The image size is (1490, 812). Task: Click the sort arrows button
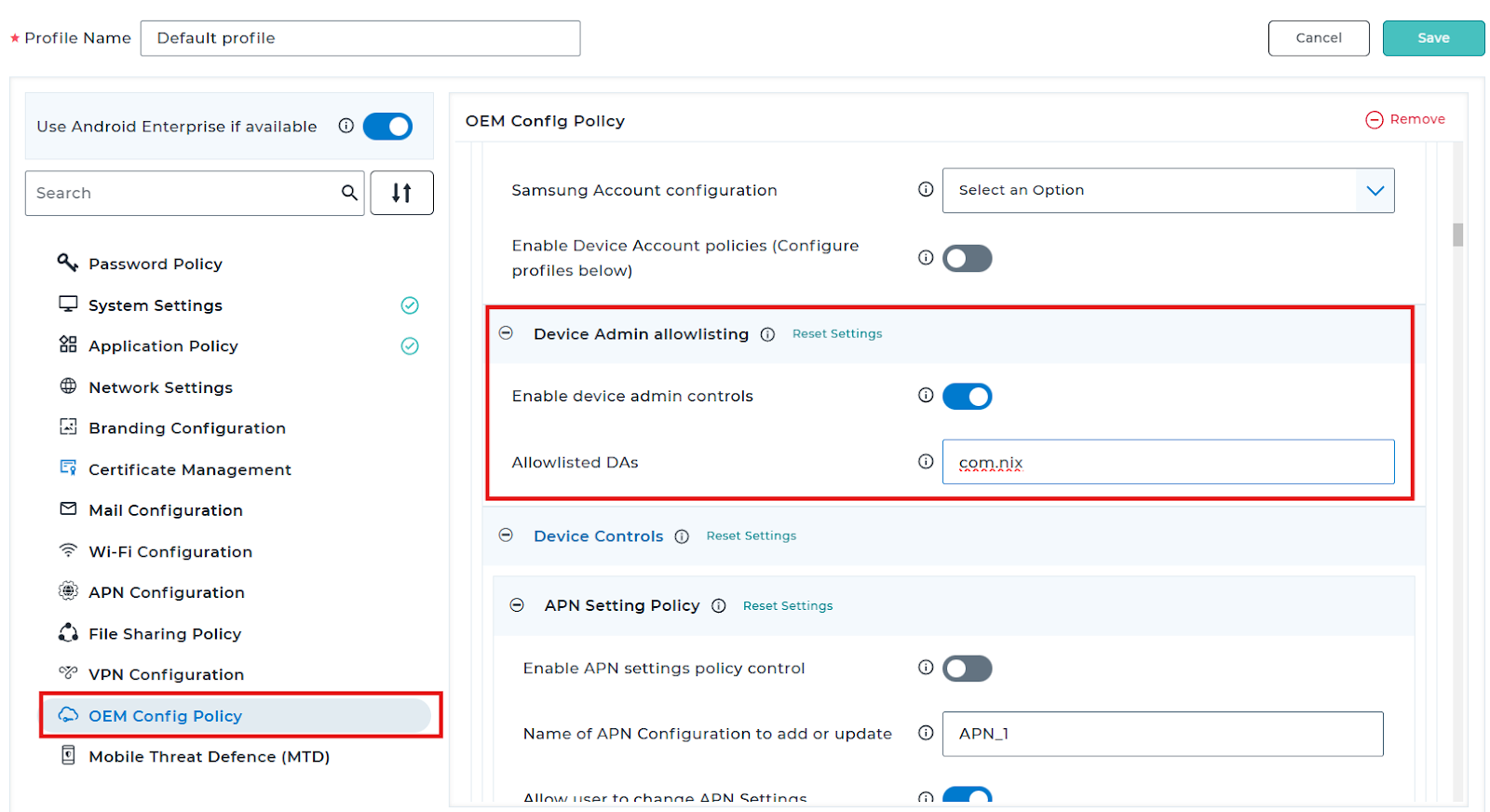(401, 193)
